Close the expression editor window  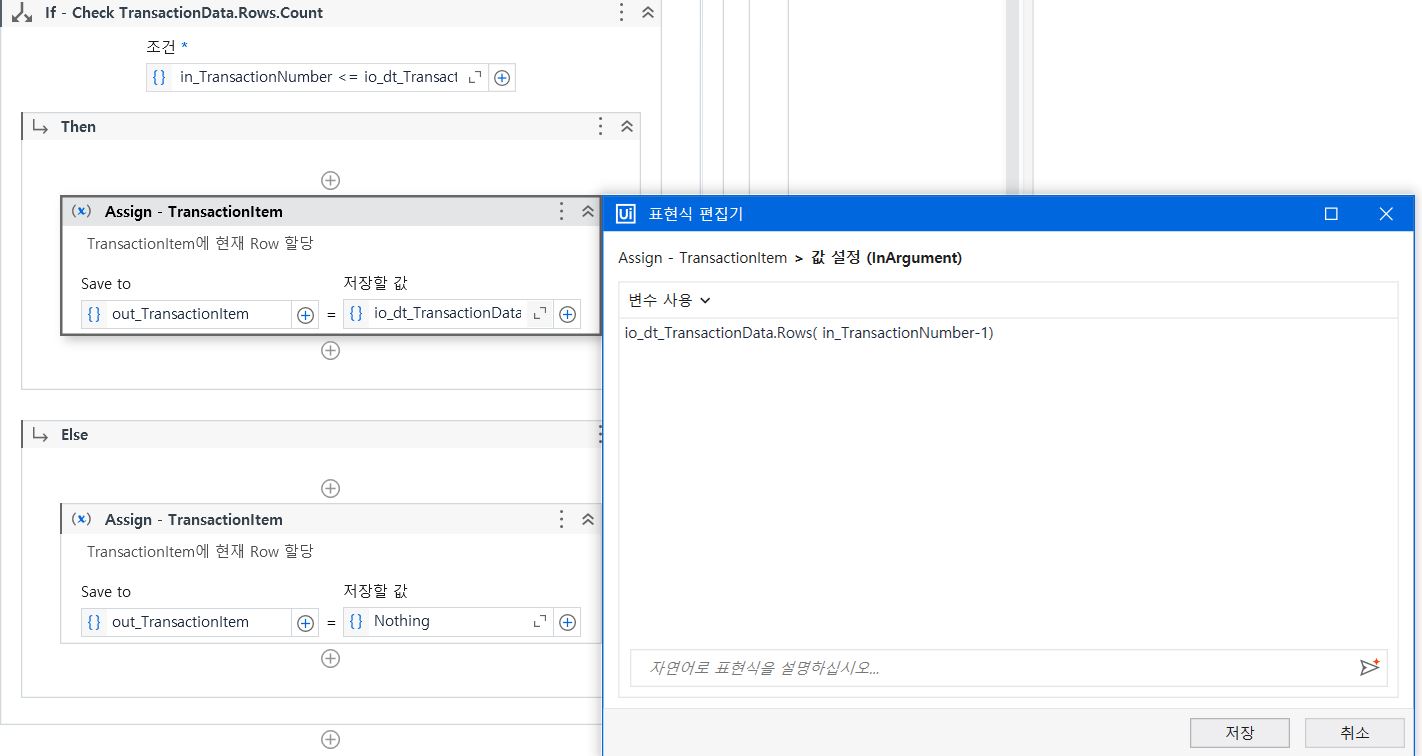point(1386,214)
